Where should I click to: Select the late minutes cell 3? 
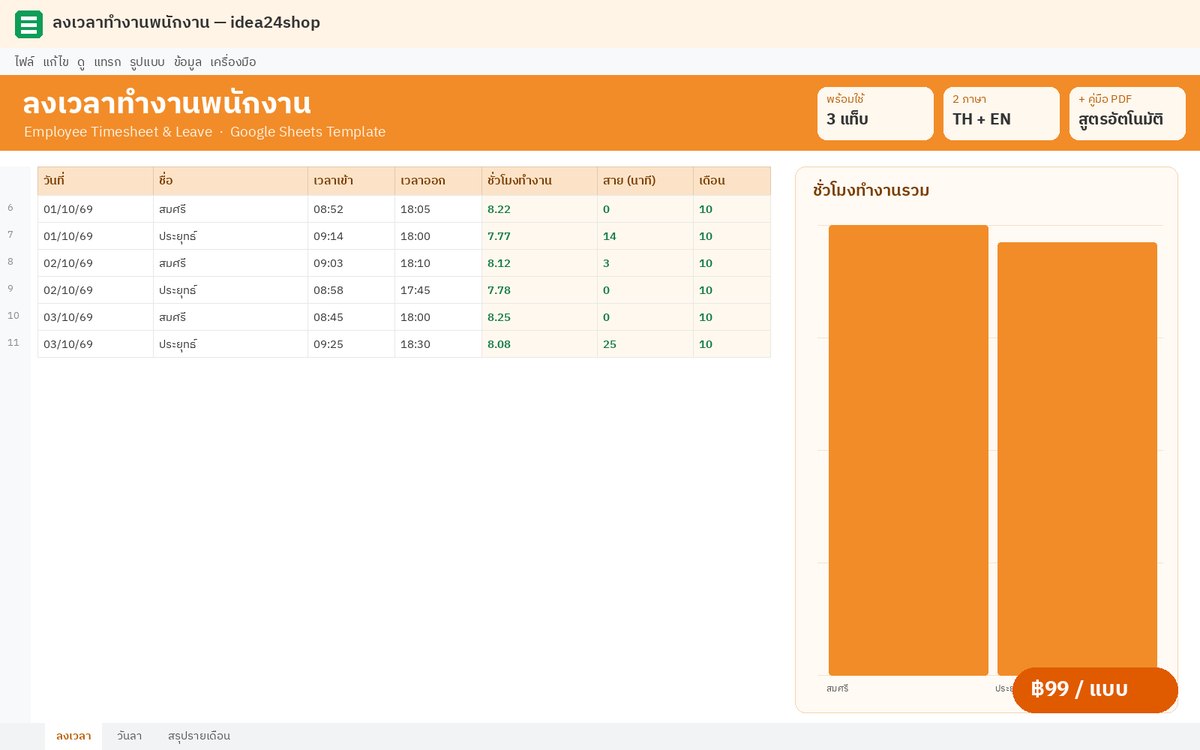tap(646, 263)
